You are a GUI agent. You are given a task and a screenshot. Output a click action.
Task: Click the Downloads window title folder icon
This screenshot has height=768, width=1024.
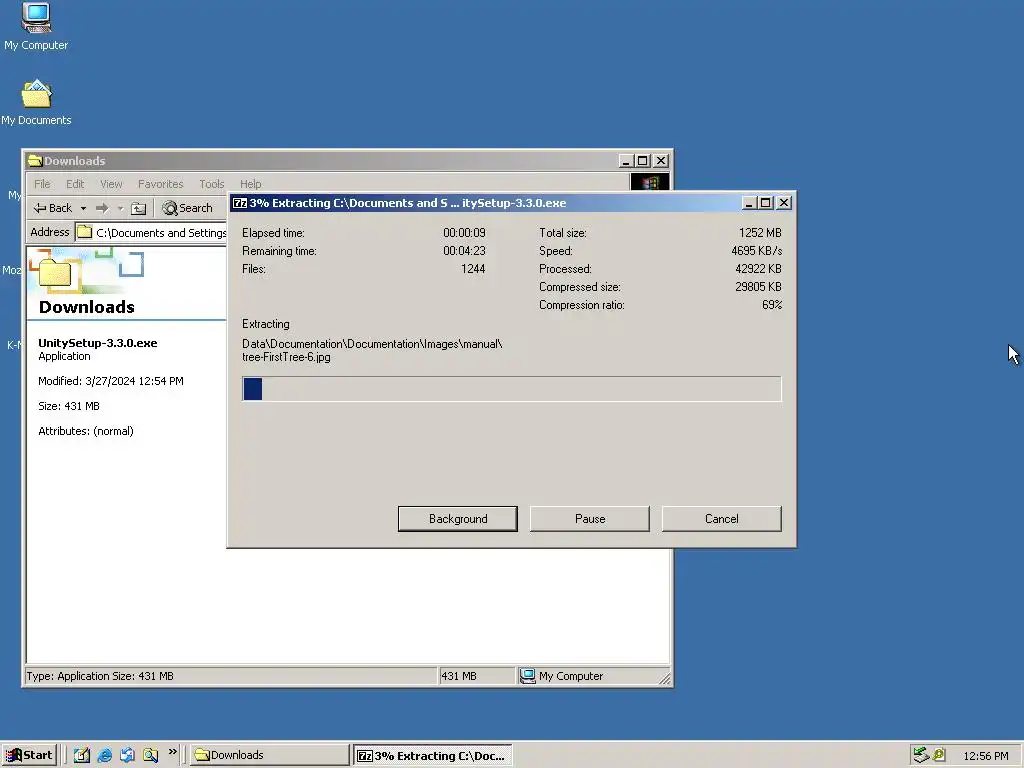tap(35, 161)
